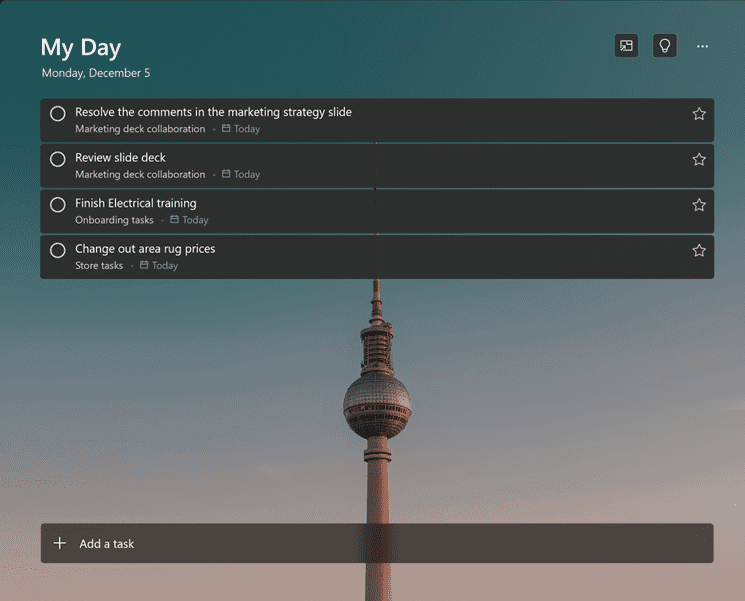This screenshot has width=745, height=601.
Task: Click the Store tasks list label
Action: [x=99, y=266]
